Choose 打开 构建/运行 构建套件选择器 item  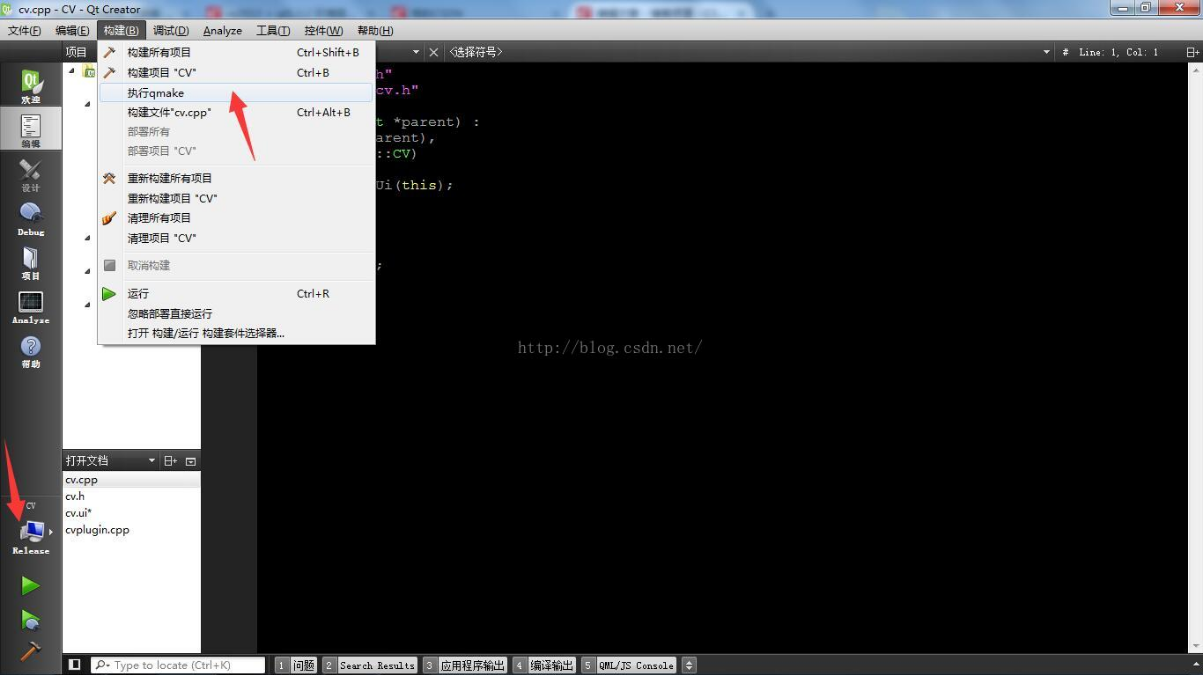236,333
